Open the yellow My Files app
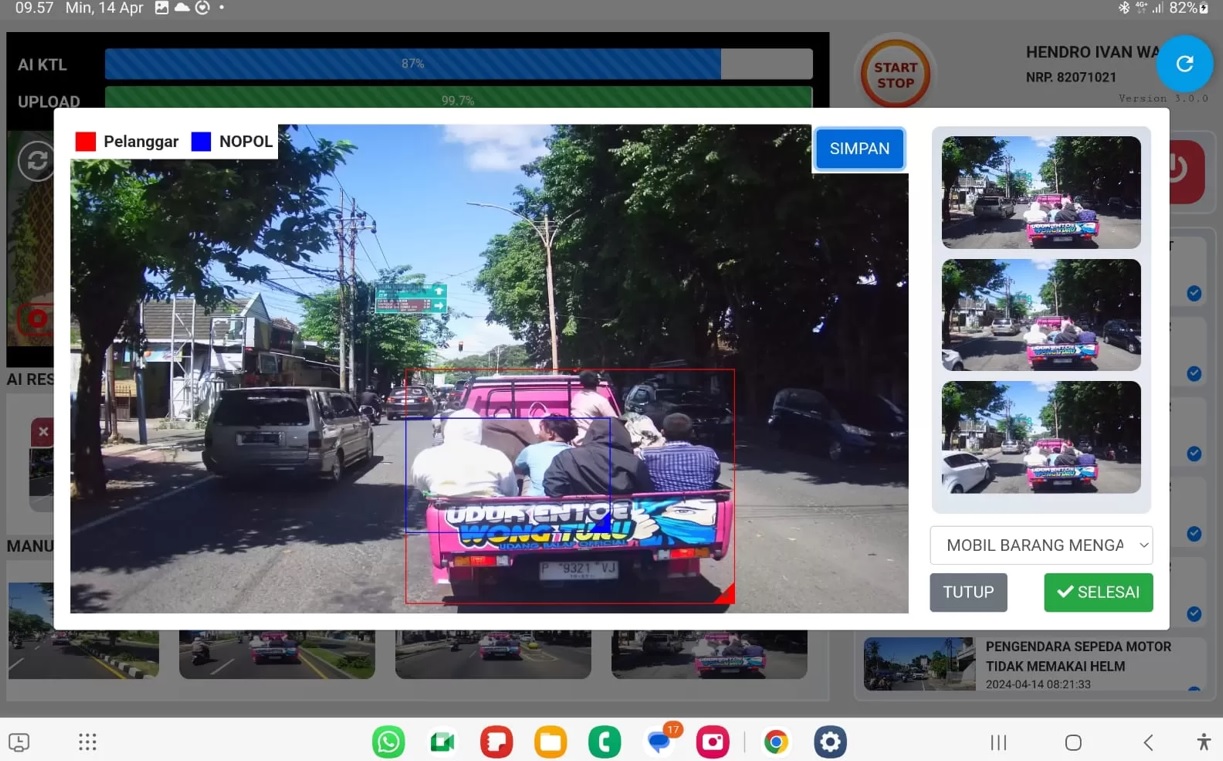The width and height of the screenshot is (1223, 761). tap(550, 742)
